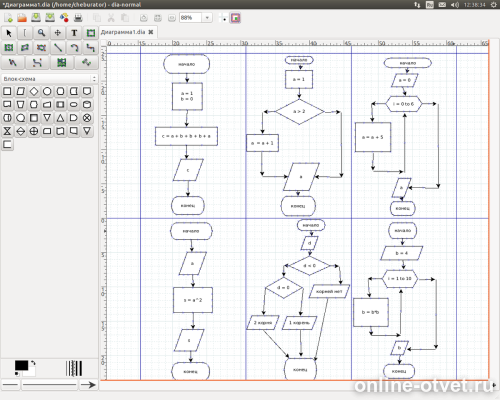
Task: Select the Magnify zoom tool
Action: click(x=41, y=33)
